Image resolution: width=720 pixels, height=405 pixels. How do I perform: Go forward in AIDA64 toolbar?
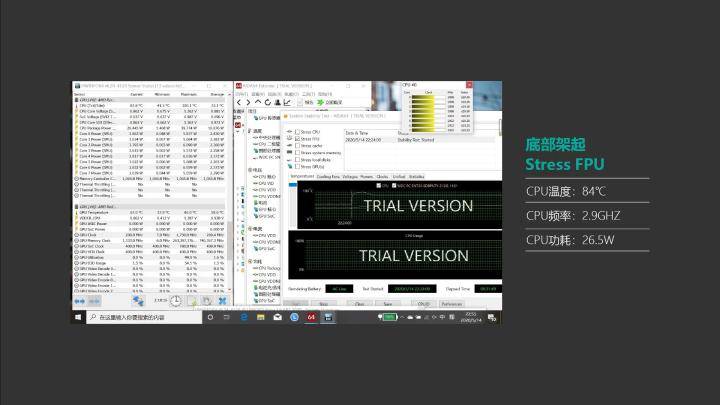(248, 102)
